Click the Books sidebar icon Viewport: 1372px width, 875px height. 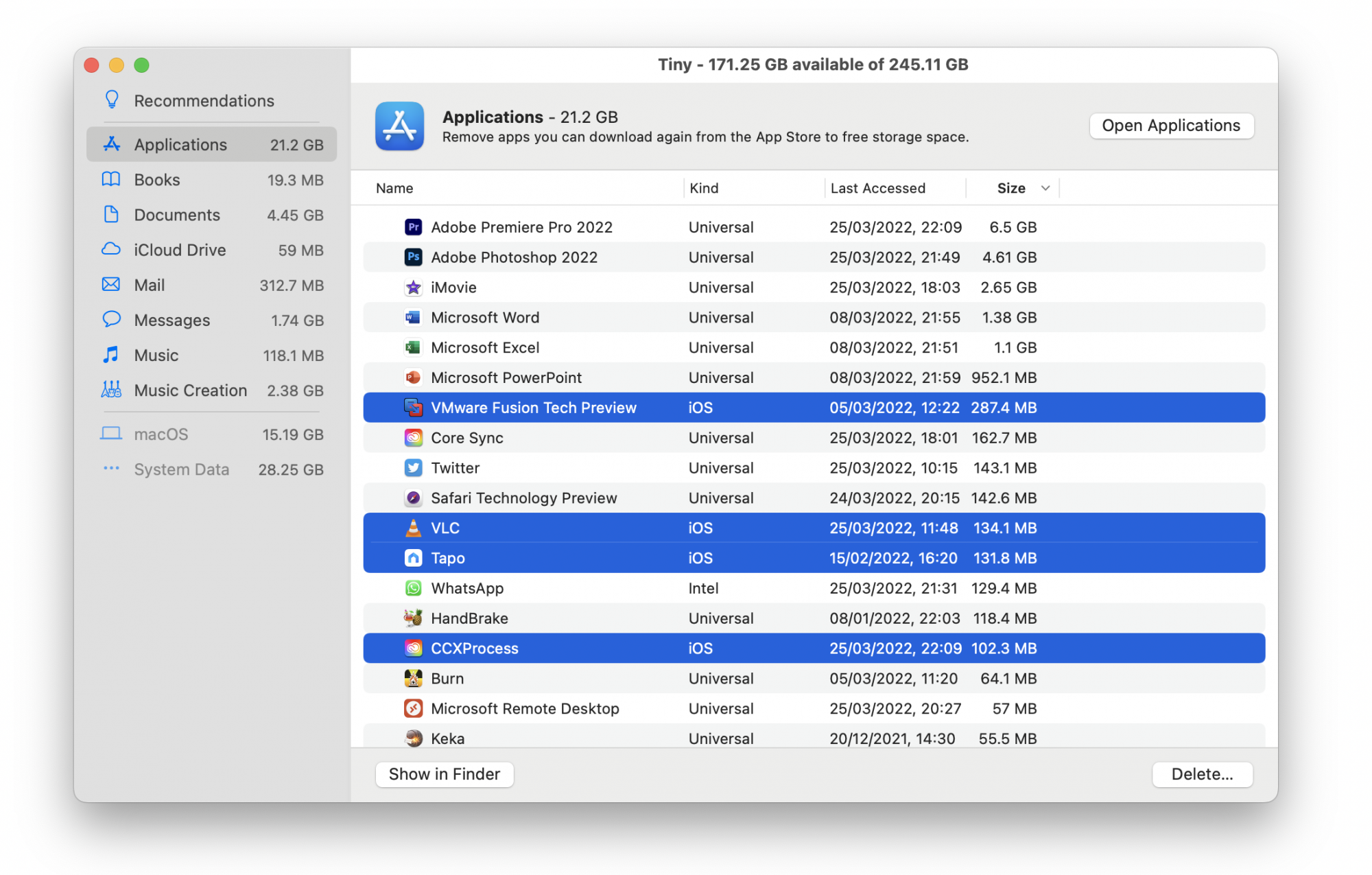click(111, 180)
